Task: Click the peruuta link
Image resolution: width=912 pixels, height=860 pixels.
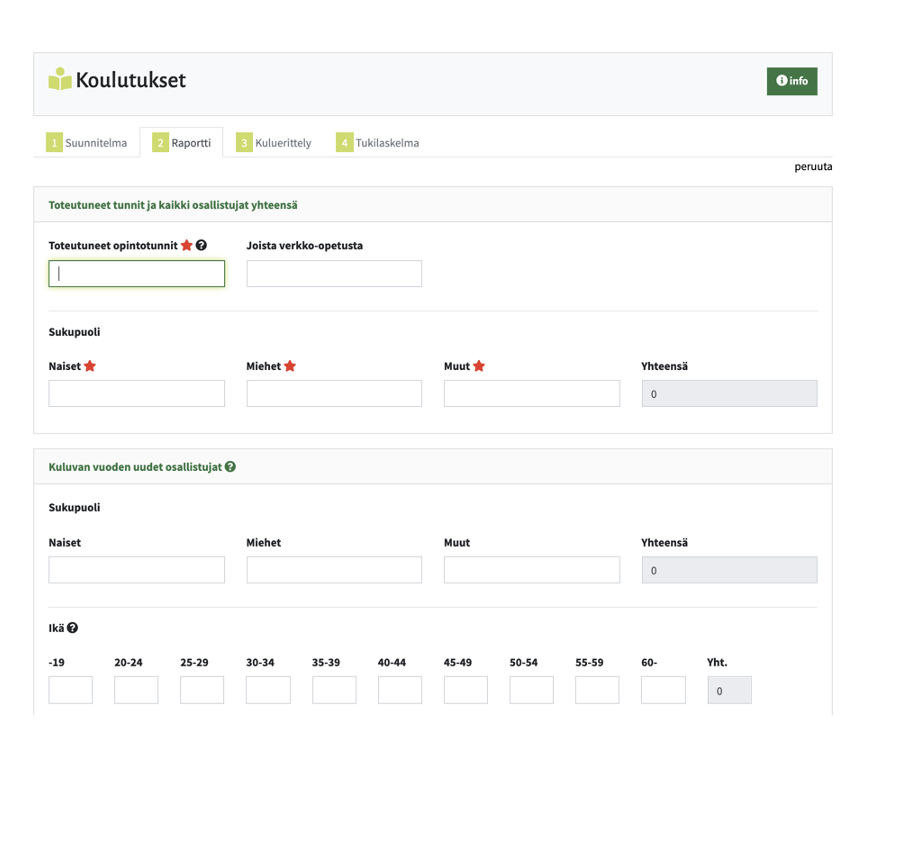Action: 813,167
